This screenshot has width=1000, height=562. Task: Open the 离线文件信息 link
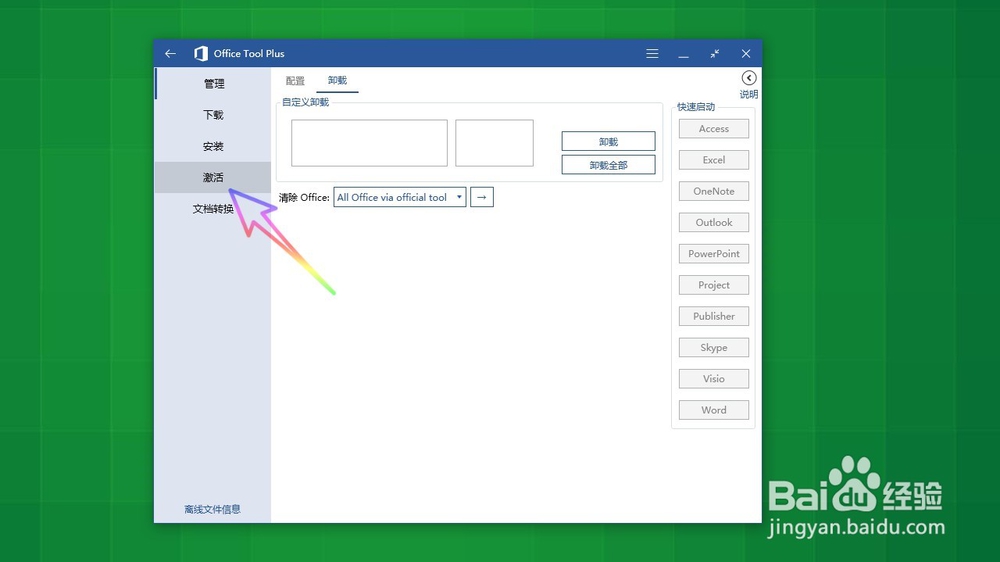pos(212,509)
